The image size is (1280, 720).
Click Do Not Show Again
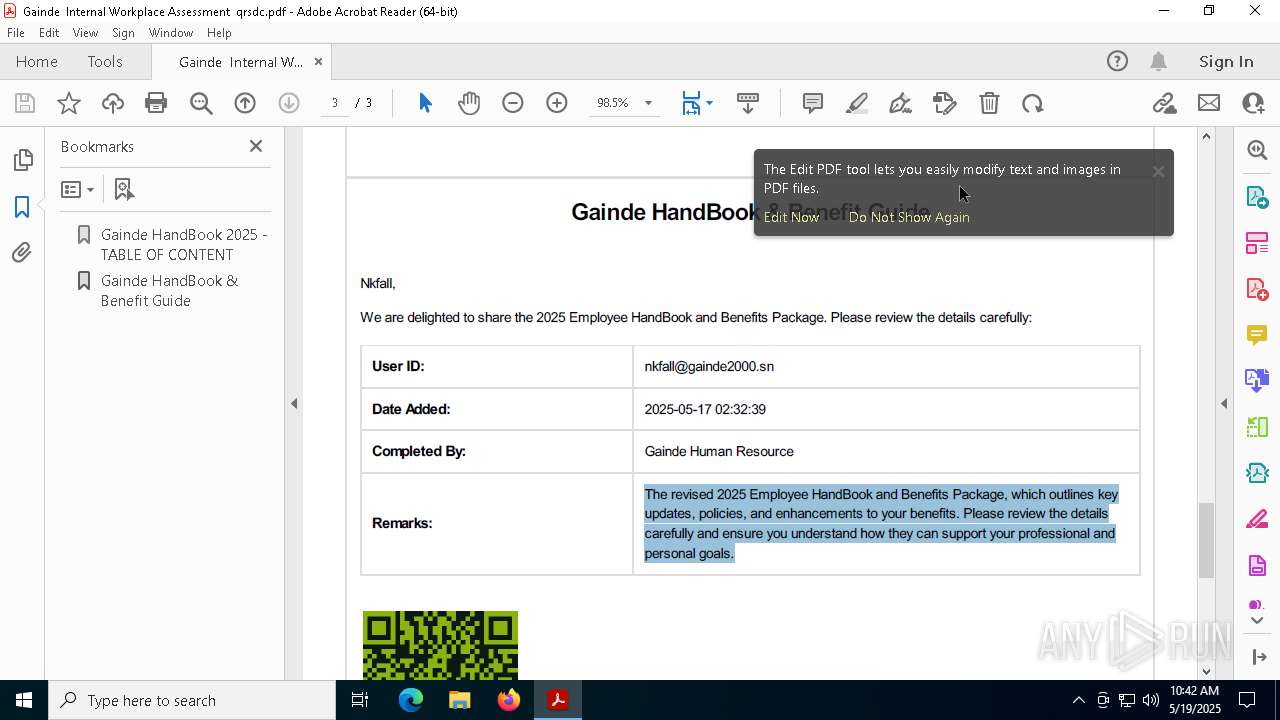pyautogui.click(x=909, y=217)
